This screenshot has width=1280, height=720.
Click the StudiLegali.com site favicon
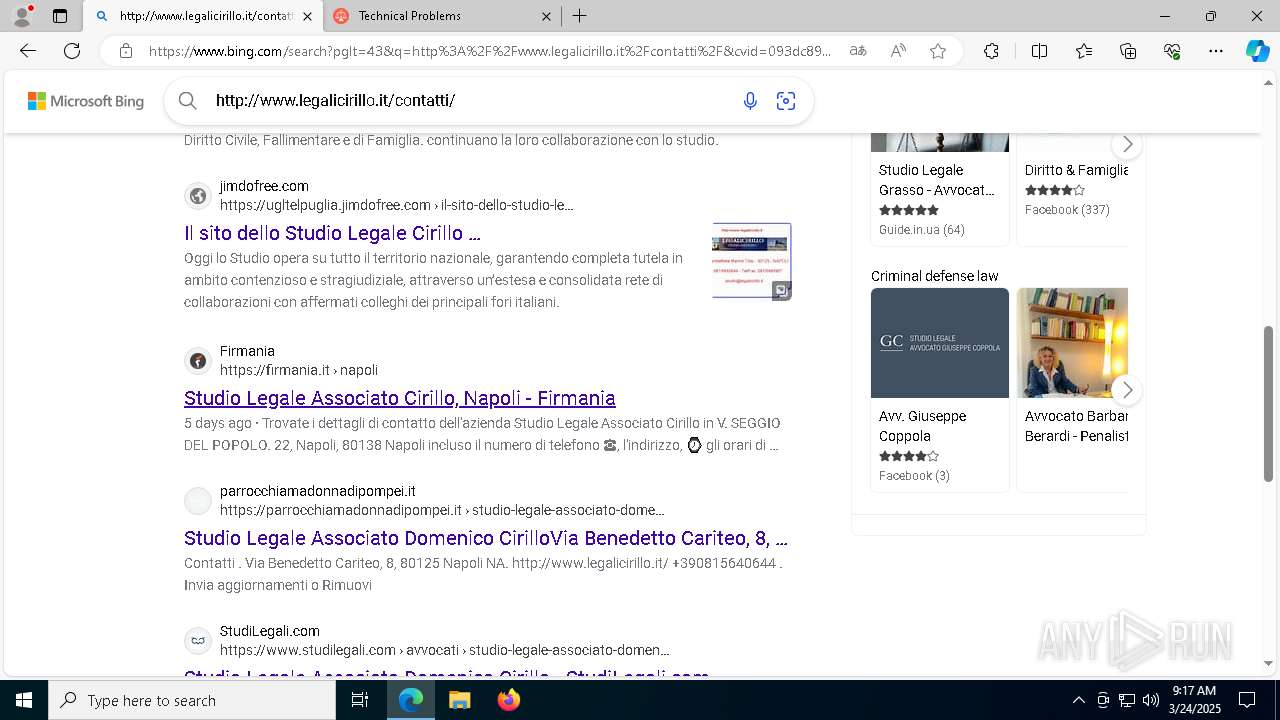(x=198, y=641)
